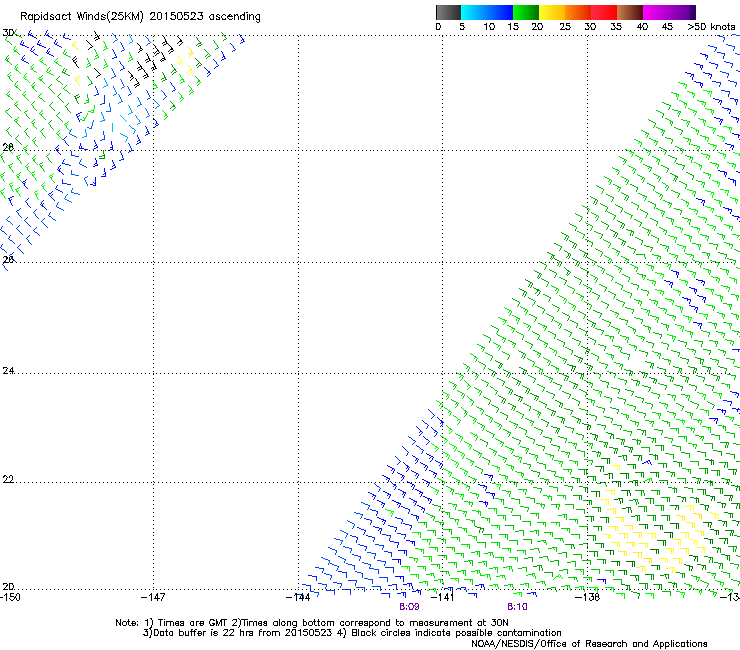Click the '5' label under the color scale
Image resolution: width=740 pixels, height=650 pixels.
point(462,27)
